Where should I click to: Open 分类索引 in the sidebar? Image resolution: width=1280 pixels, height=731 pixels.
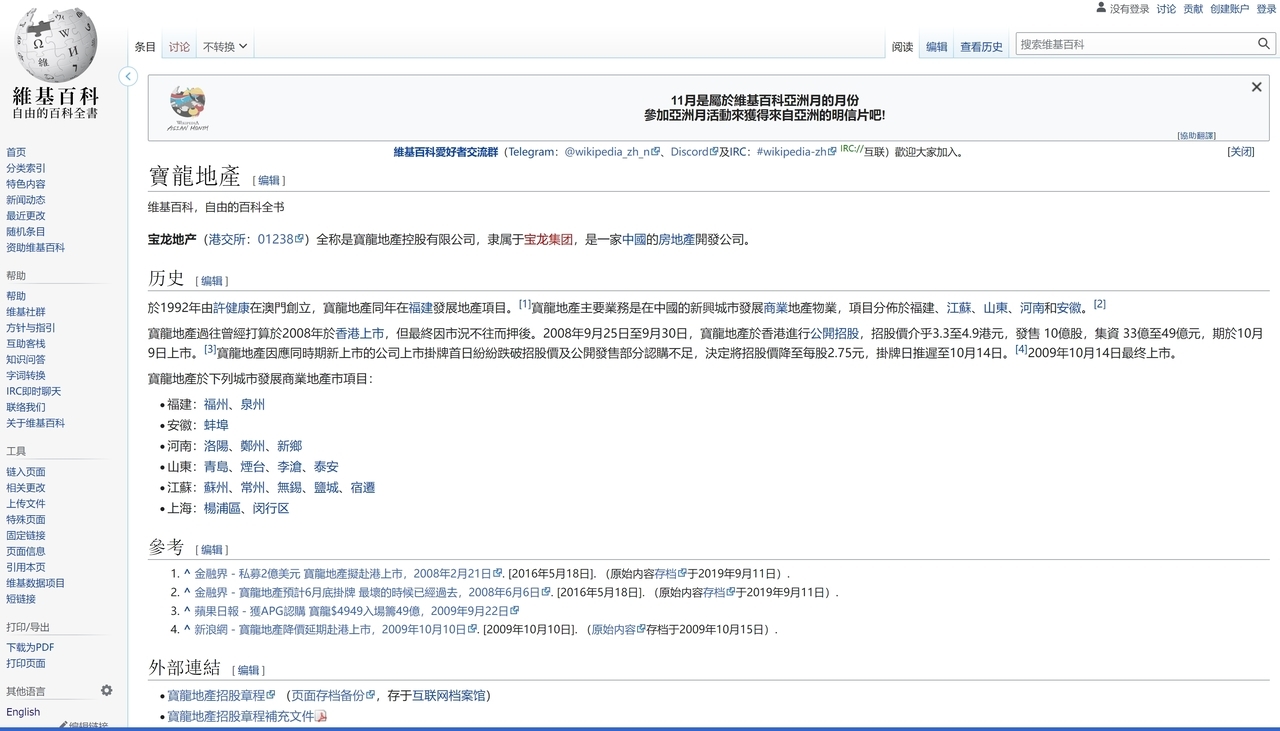26,168
